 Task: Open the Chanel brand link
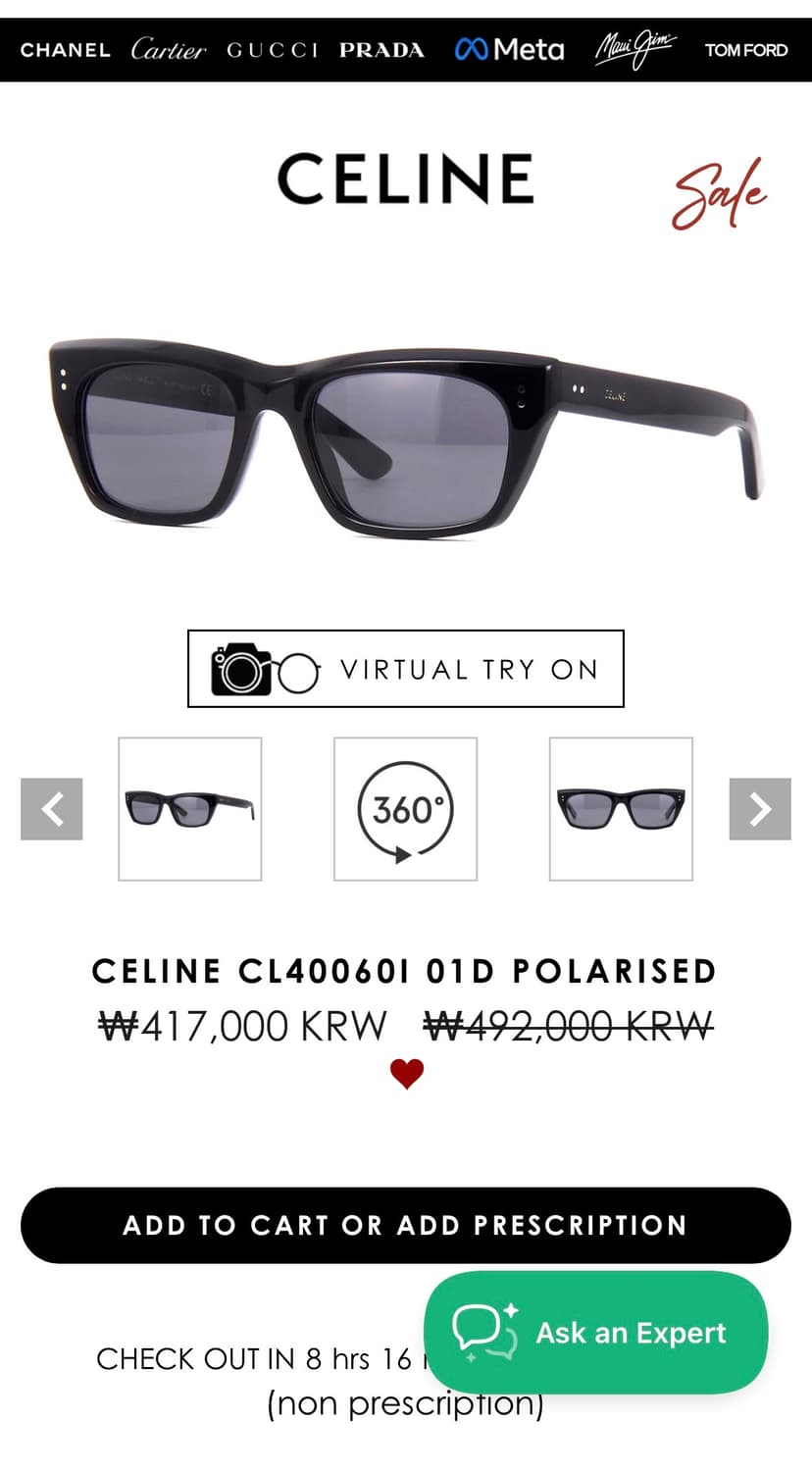65,50
